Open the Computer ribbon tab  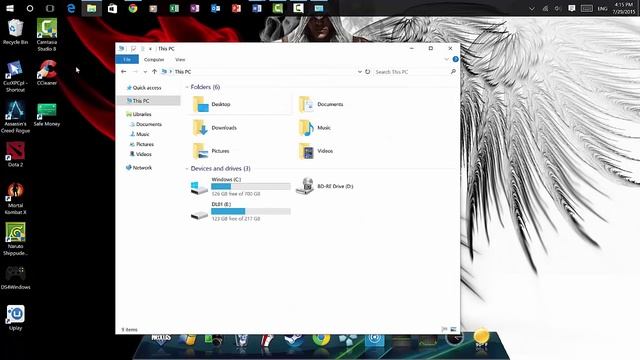coord(154,60)
